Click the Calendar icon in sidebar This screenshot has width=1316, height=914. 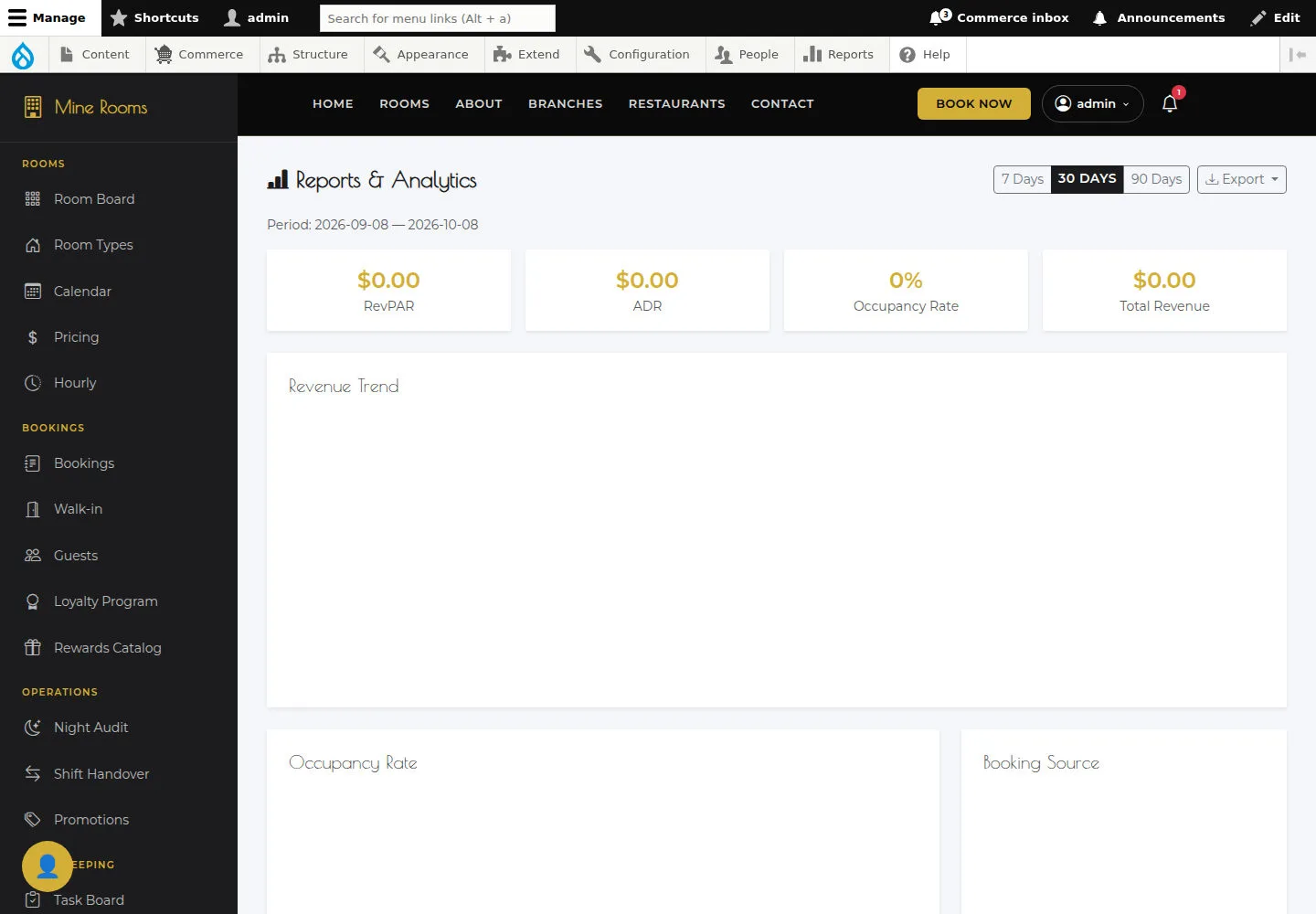tap(33, 292)
